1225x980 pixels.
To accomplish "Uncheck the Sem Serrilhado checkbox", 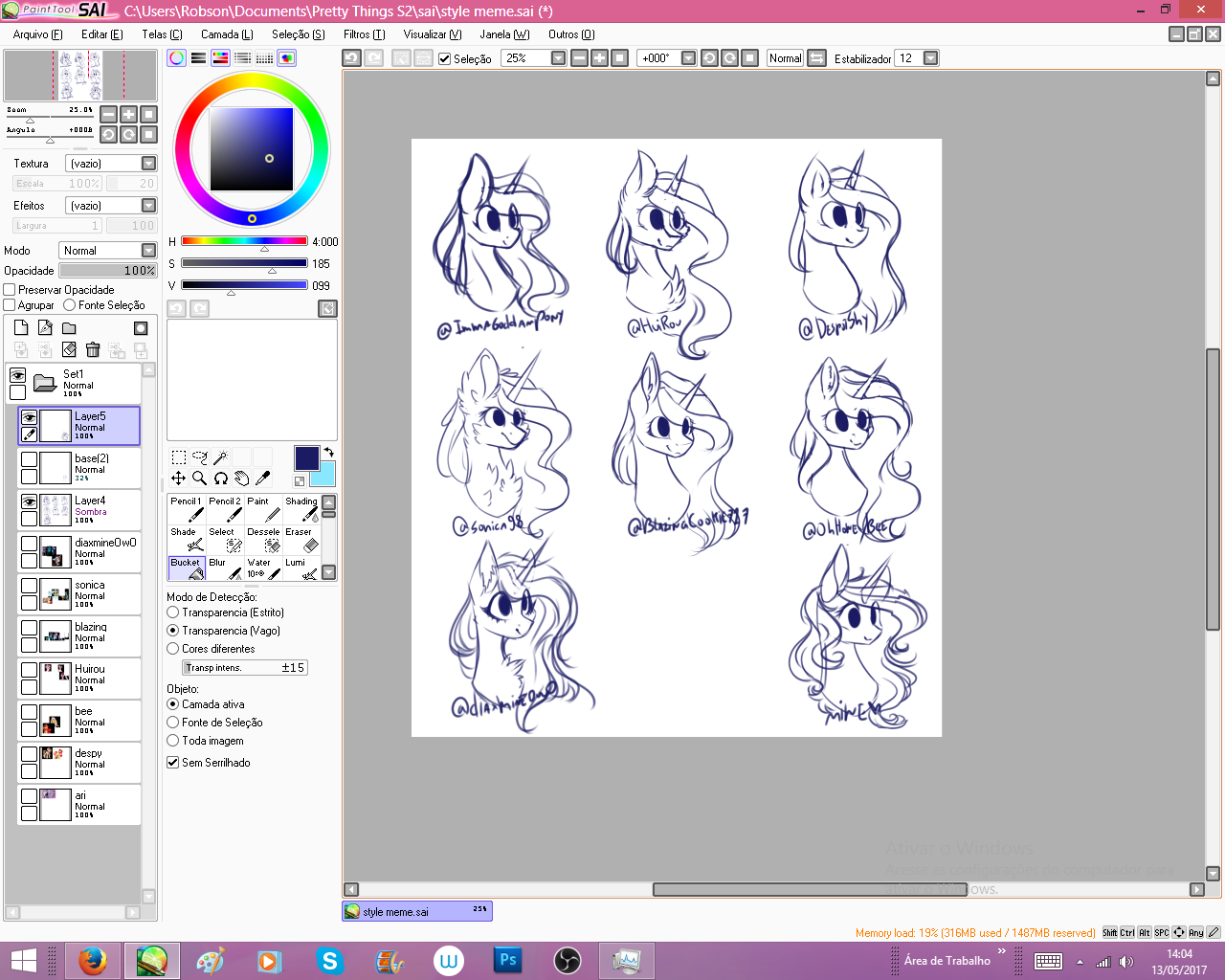I will coord(173,763).
